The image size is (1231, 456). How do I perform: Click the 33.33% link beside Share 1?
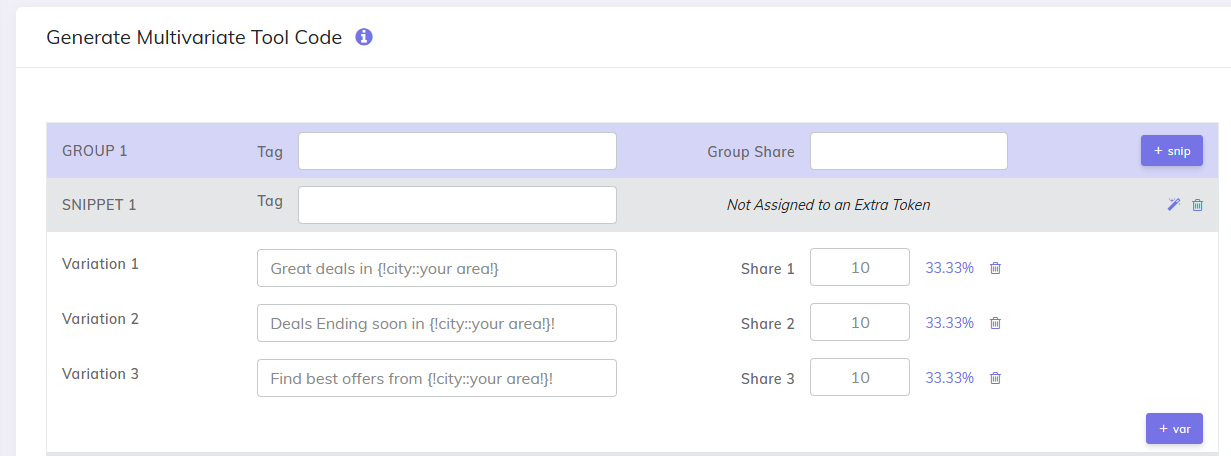(x=949, y=268)
